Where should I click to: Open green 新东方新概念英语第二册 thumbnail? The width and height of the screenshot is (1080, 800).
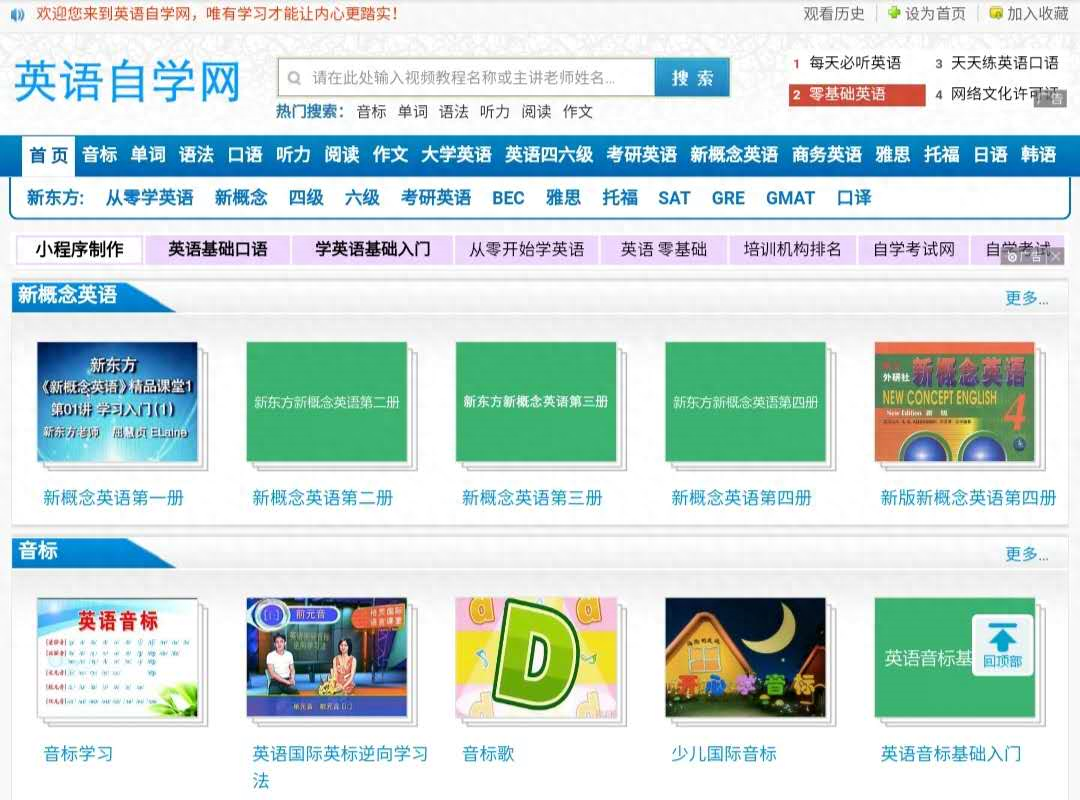click(326, 402)
